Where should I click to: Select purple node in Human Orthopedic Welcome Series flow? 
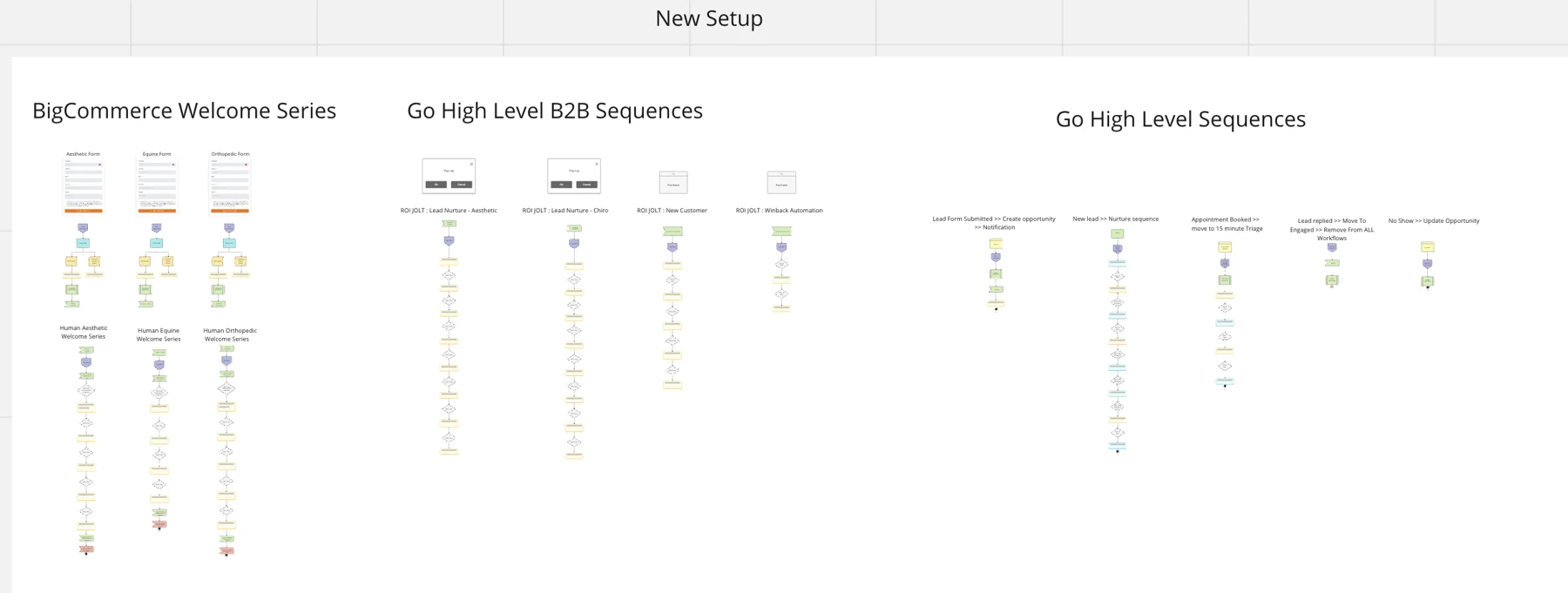[226, 361]
